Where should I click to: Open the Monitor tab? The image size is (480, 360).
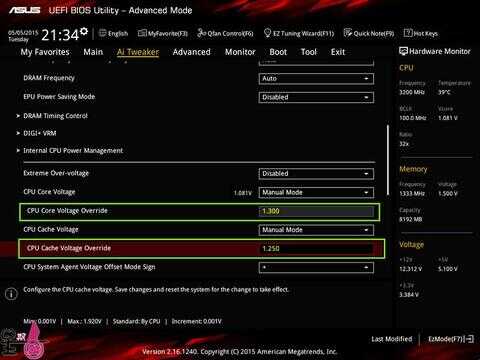coord(240,52)
